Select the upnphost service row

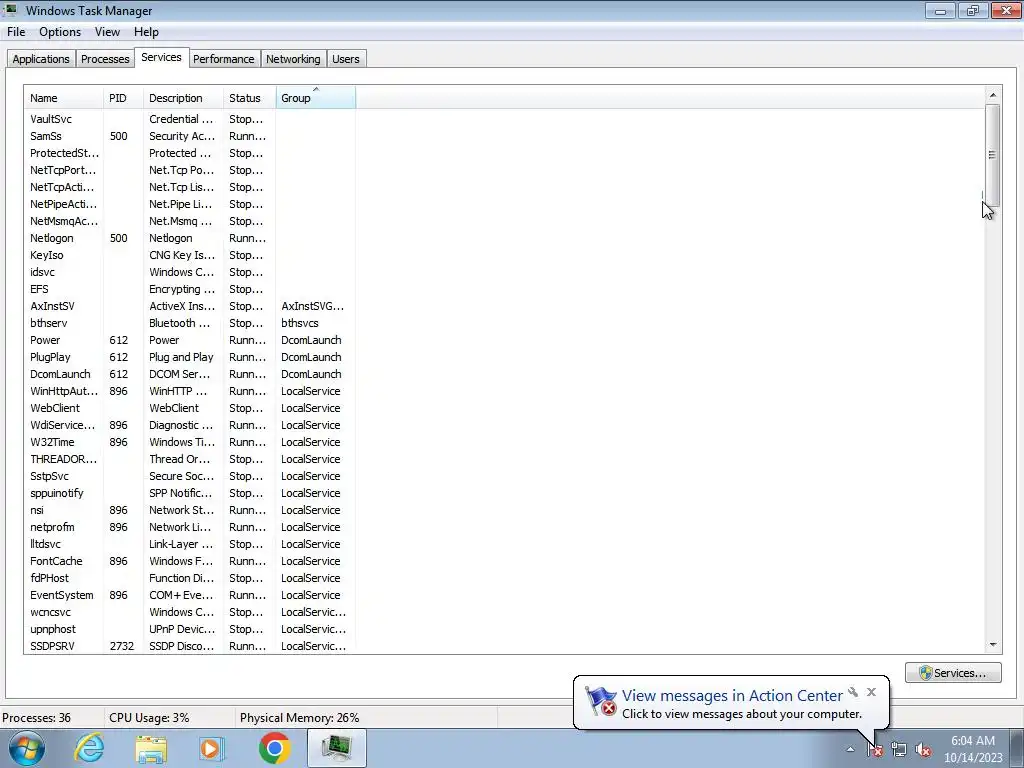189,628
